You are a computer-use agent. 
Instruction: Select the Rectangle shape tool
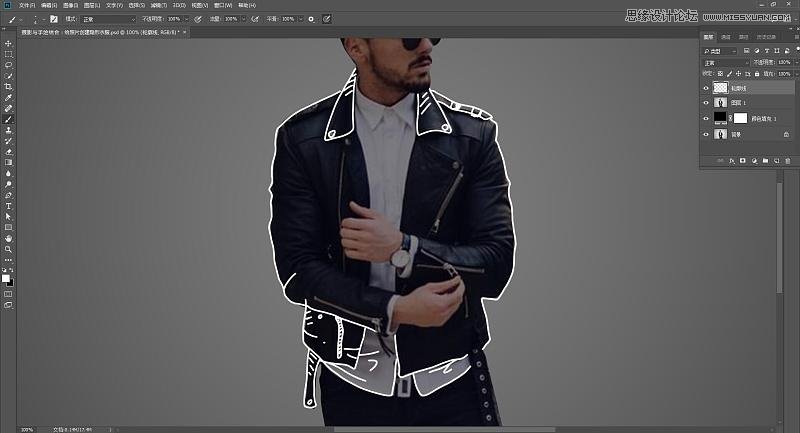pos(8,227)
